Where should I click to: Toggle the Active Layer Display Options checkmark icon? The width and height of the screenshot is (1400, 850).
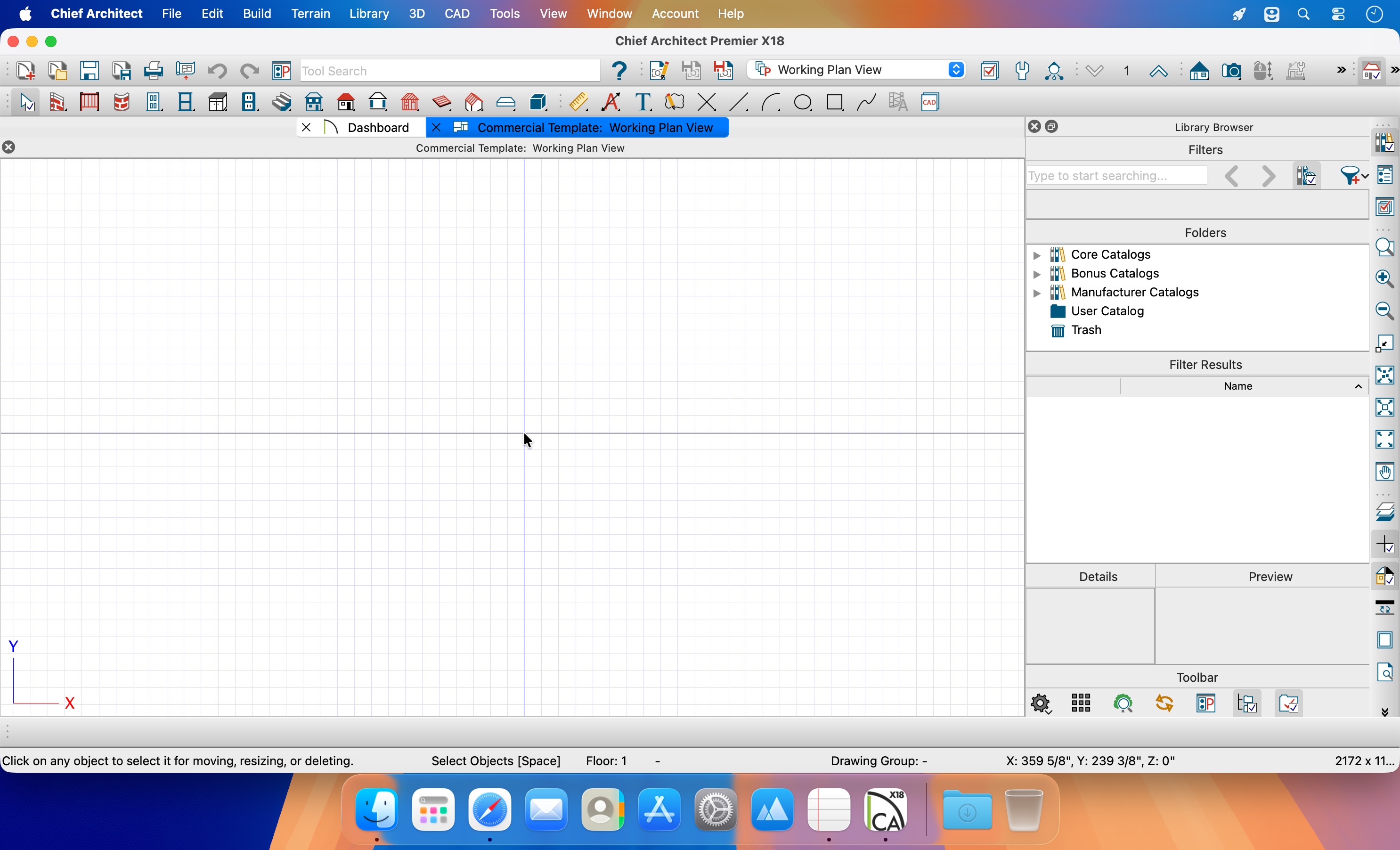click(989, 71)
